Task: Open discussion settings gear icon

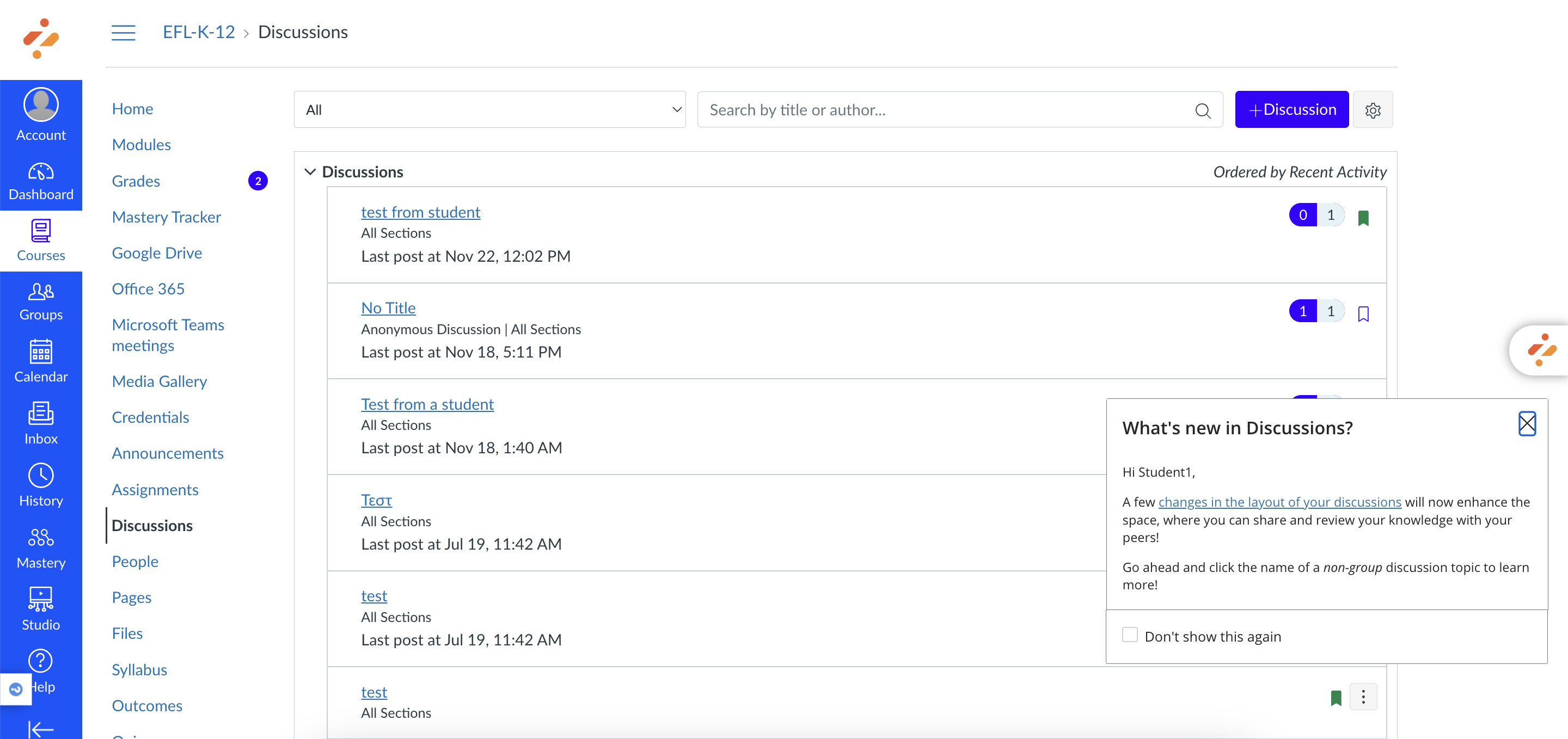Action: click(1373, 110)
